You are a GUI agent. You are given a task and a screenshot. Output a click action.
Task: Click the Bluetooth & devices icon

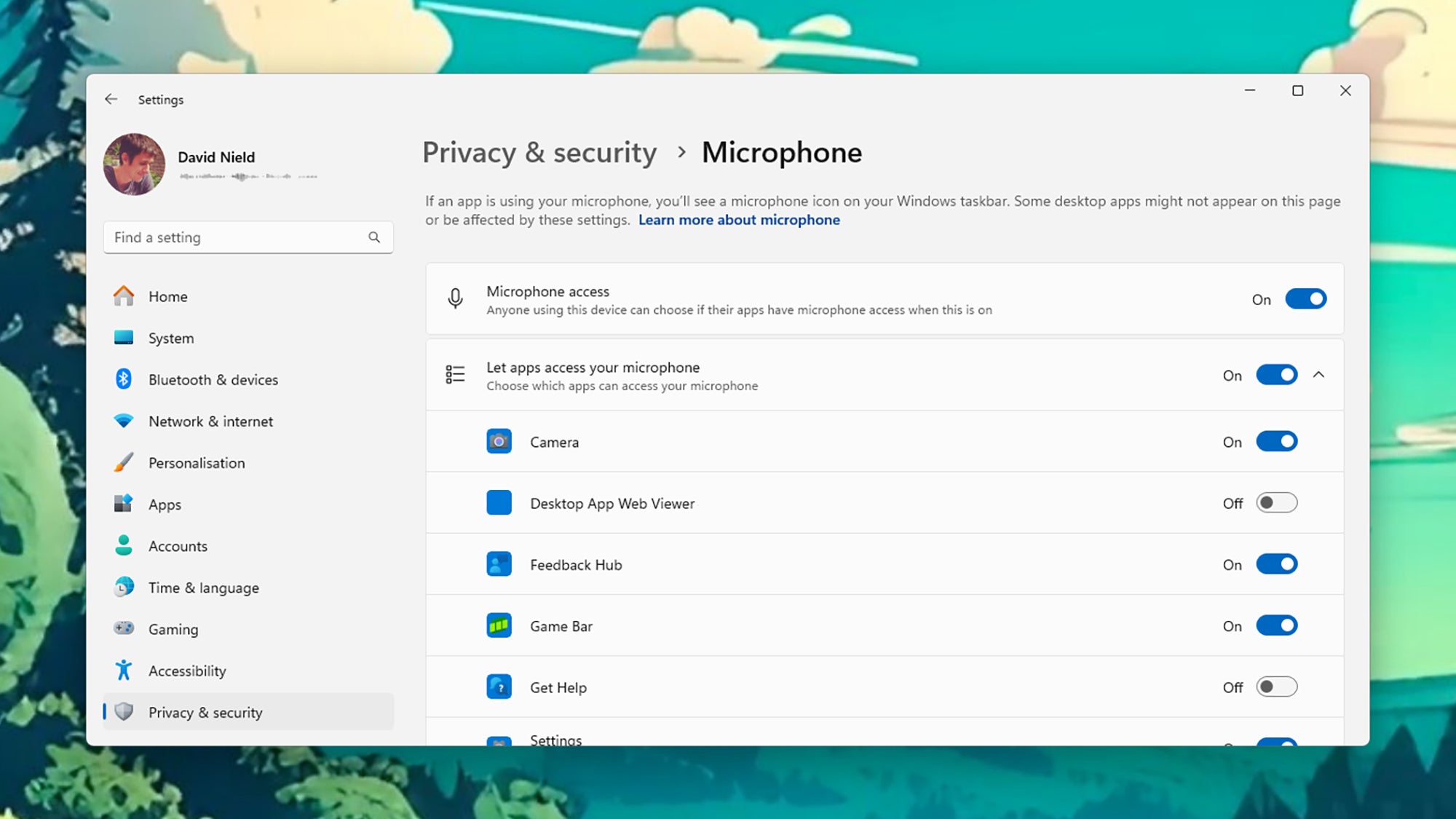[x=124, y=379]
